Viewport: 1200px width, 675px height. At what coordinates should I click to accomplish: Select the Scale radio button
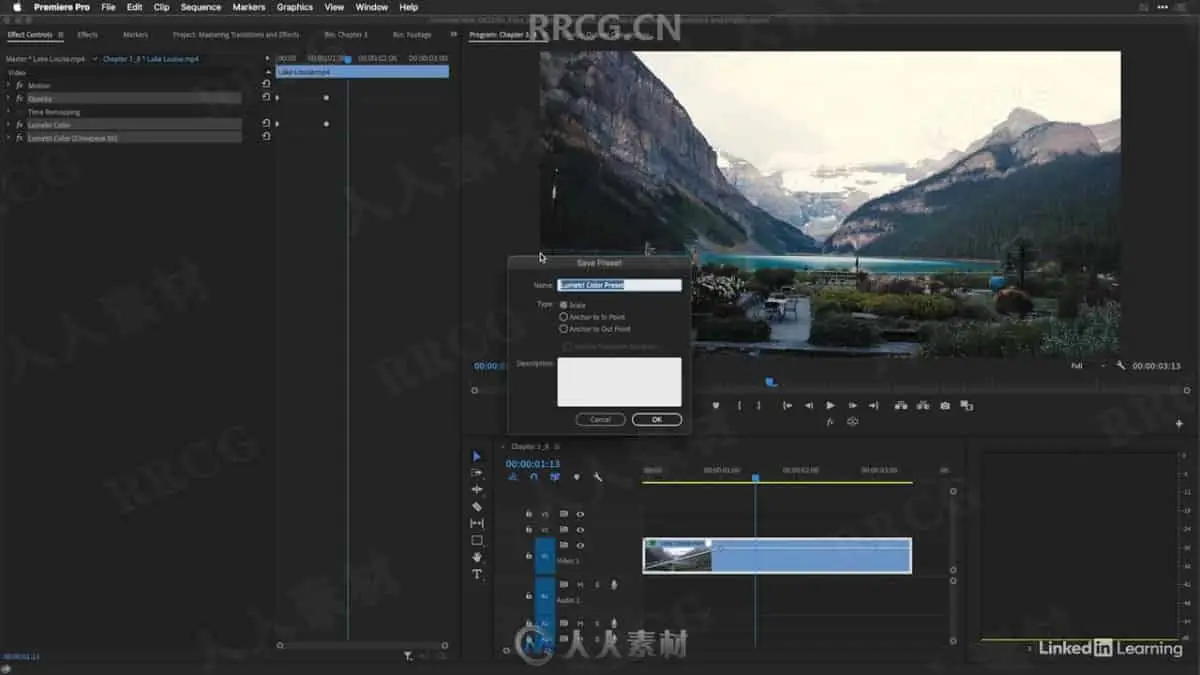564,305
